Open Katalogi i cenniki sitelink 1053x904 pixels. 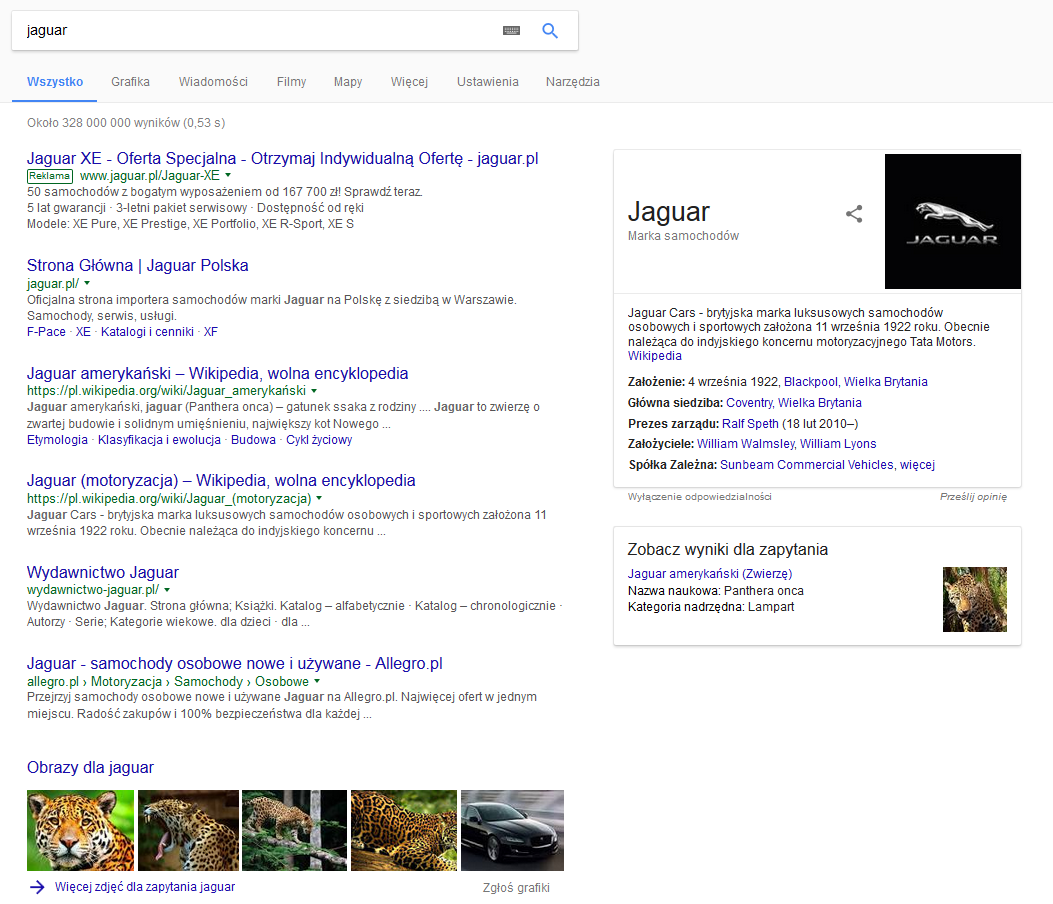pyautogui.click(x=147, y=332)
